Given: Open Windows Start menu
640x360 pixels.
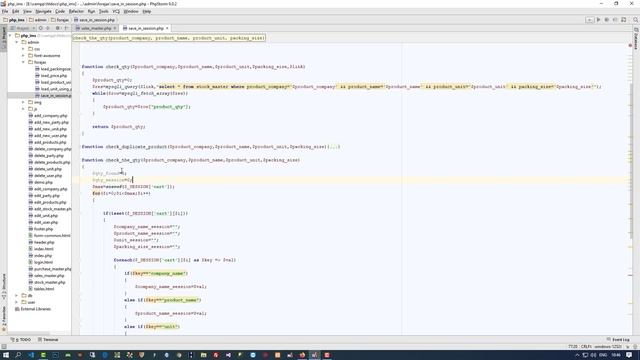Looking at the screenshot, I should tap(6, 355).
